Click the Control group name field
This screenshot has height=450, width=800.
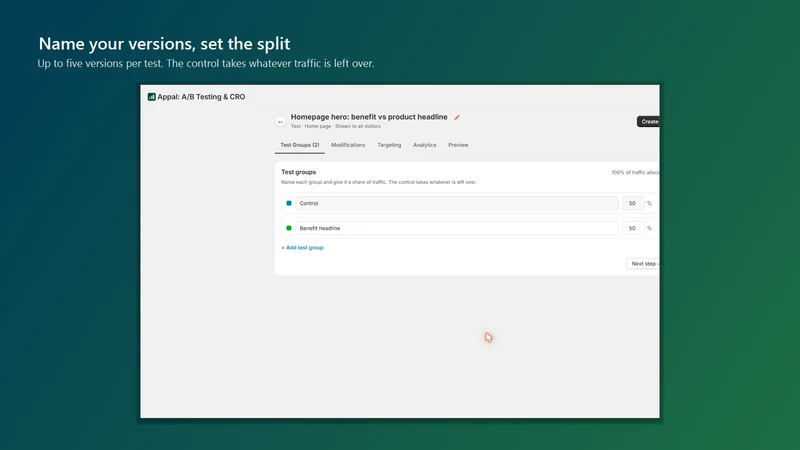click(x=457, y=203)
